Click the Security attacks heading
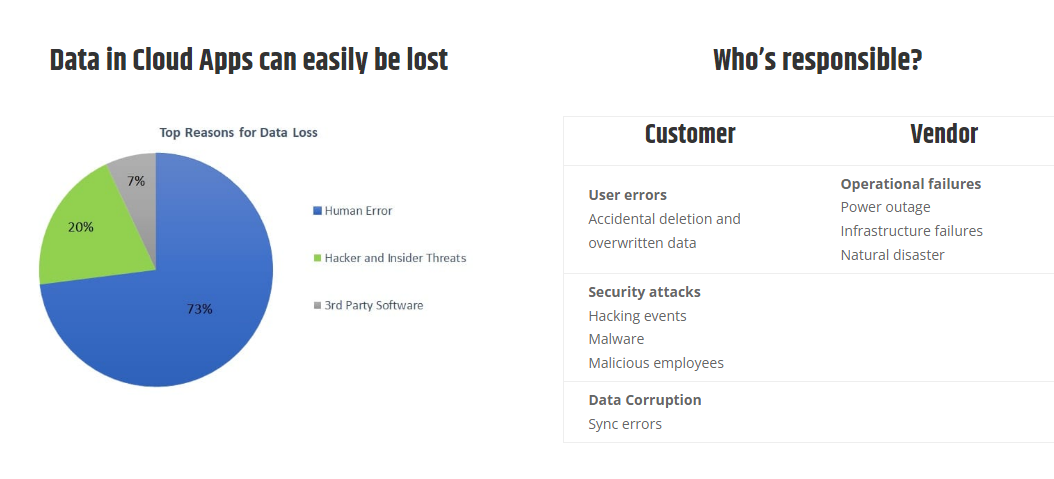The image size is (1054, 479). 644,292
